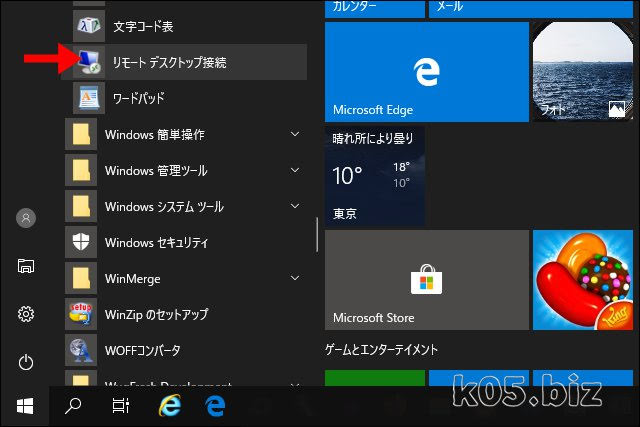Open the フォト tile

pyautogui.click(x=582, y=72)
